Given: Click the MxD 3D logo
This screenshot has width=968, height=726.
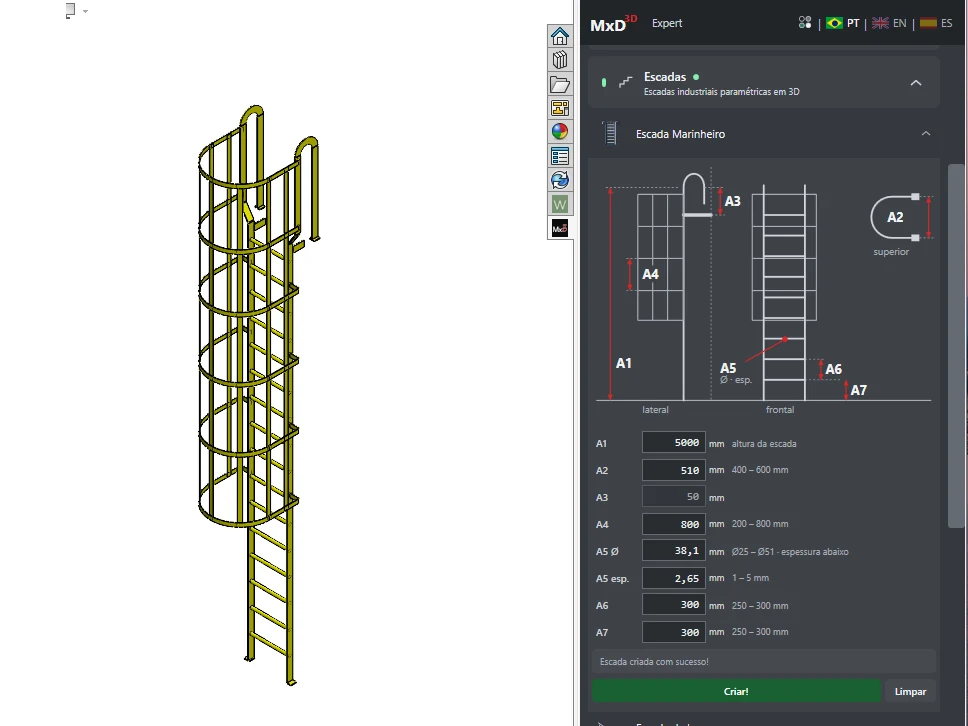Looking at the screenshot, I should [x=613, y=23].
